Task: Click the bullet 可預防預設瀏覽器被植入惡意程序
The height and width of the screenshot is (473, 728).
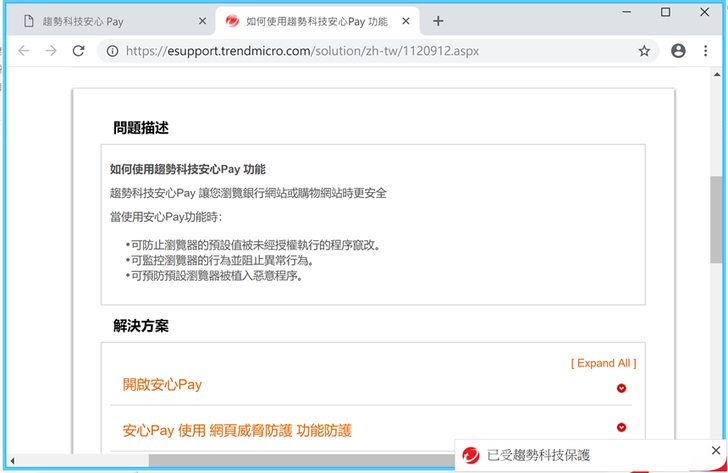Action: coord(216,276)
